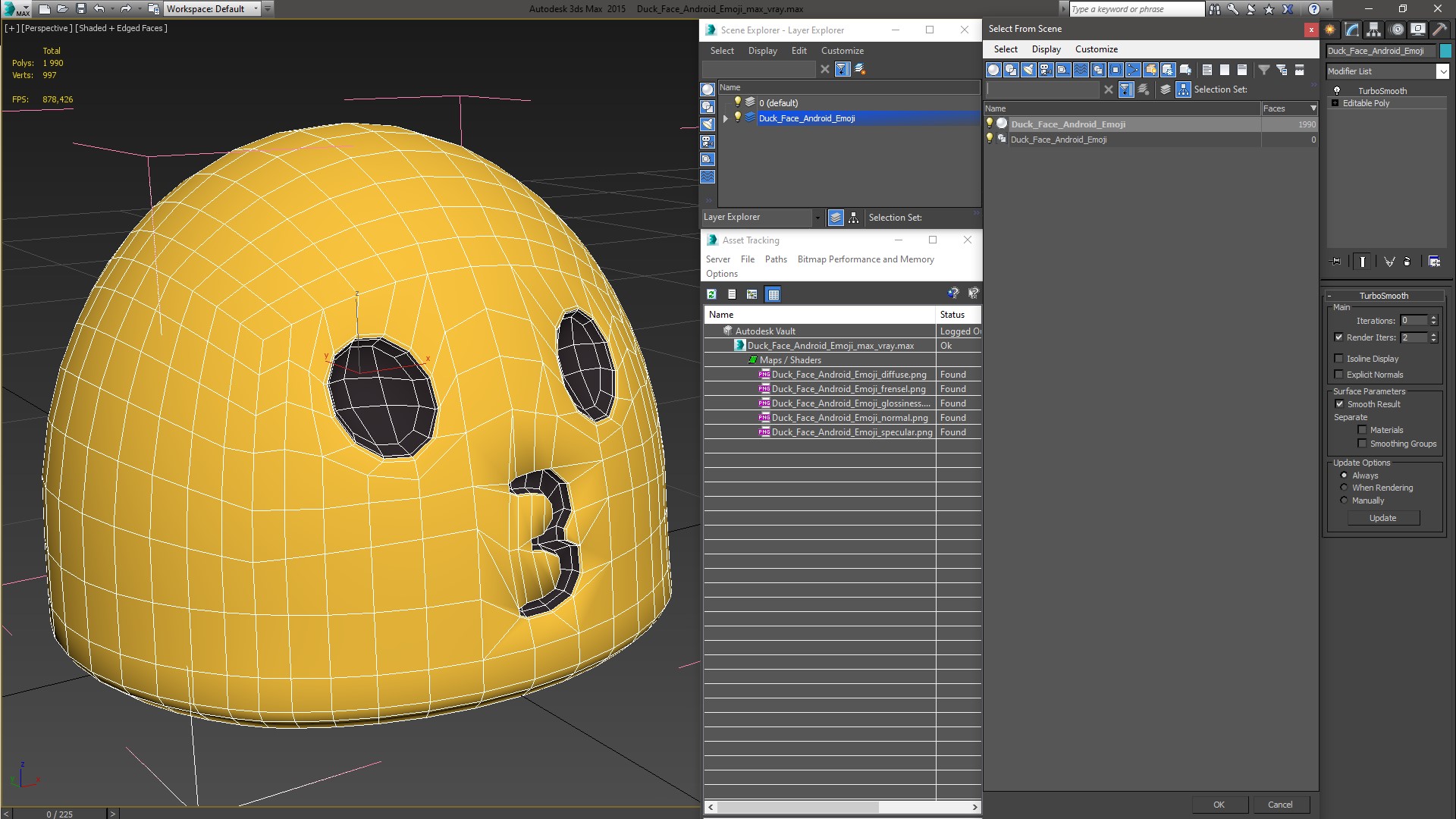Image resolution: width=1456 pixels, height=819 pixels.
Task: Open Customize menu in Scene Explorer
Action: point(842,51)
